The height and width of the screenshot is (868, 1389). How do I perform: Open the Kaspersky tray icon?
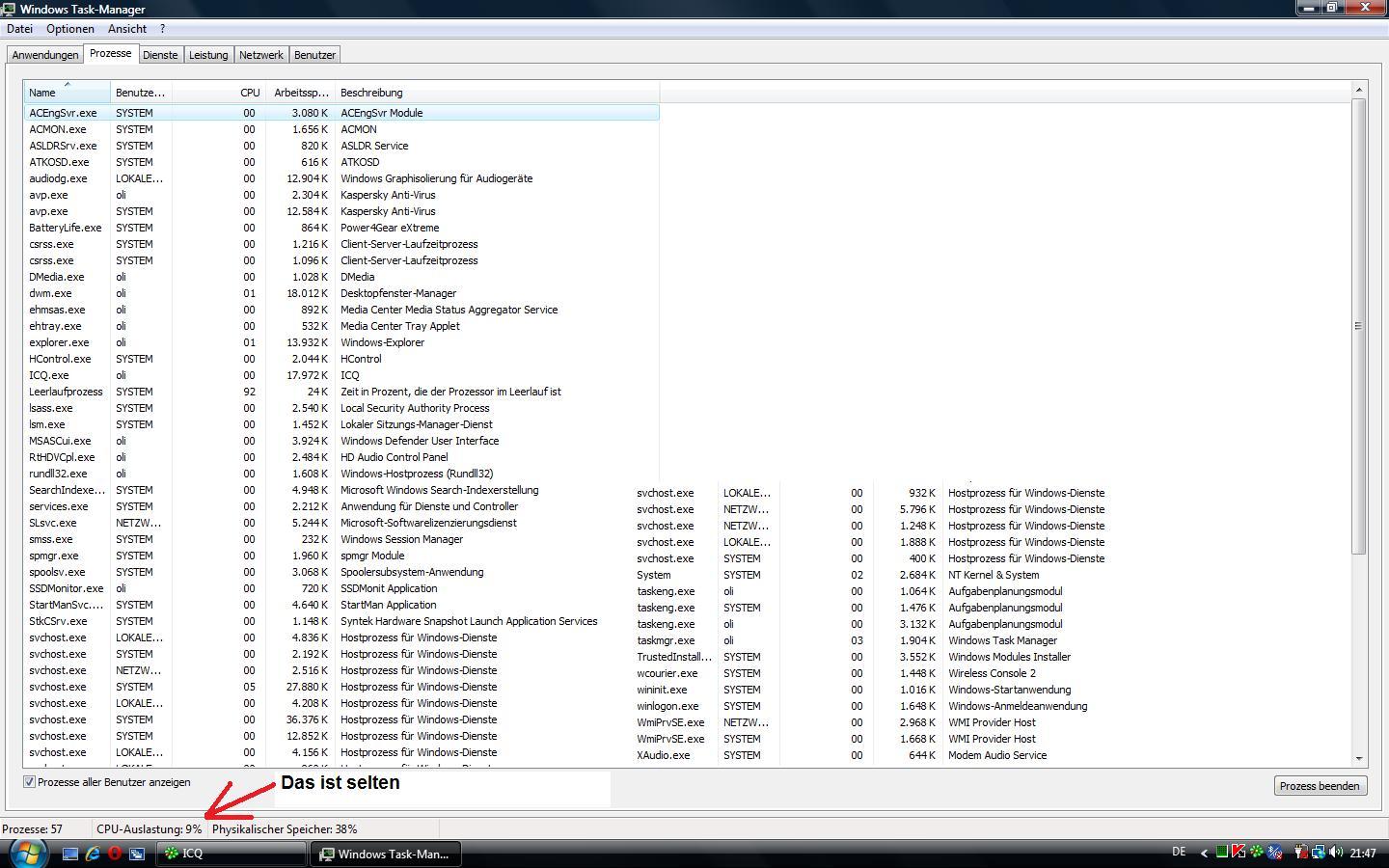1239,852
